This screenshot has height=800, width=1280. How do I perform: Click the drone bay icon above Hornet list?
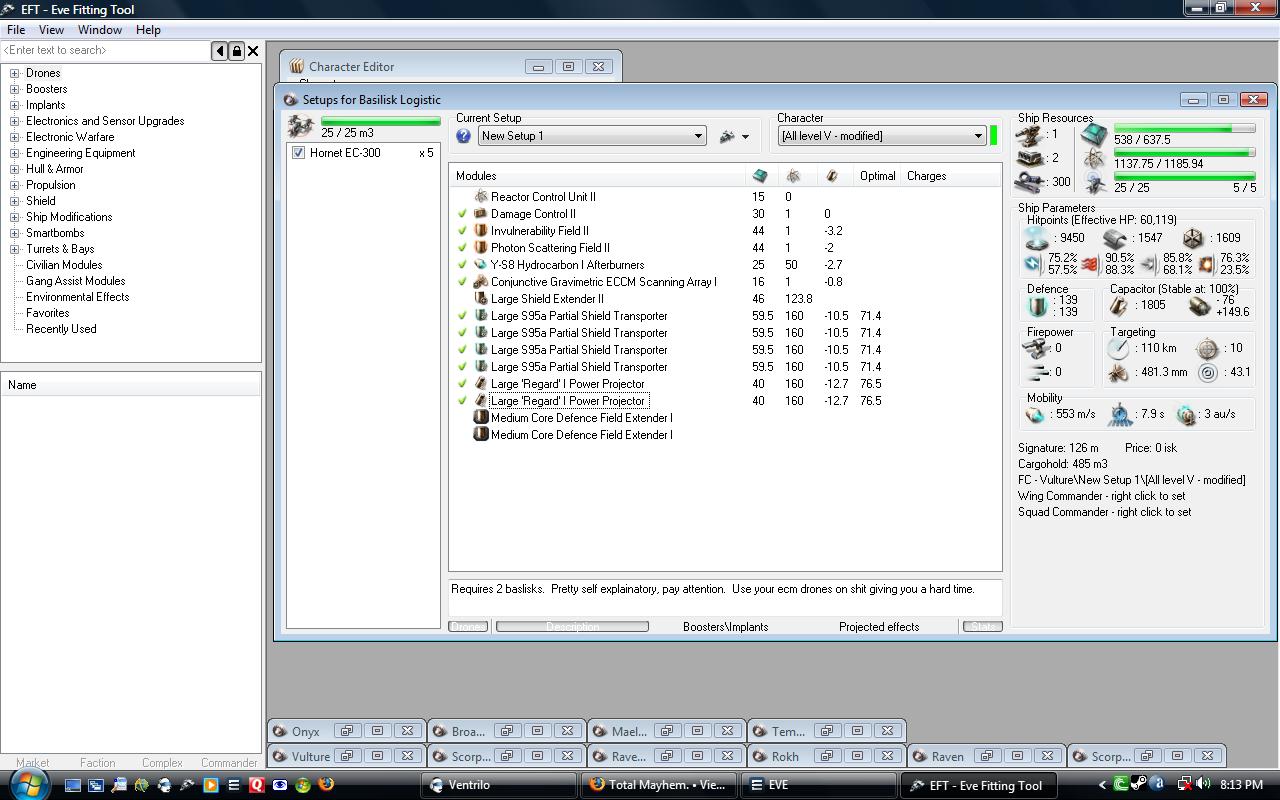coord(300,126)
